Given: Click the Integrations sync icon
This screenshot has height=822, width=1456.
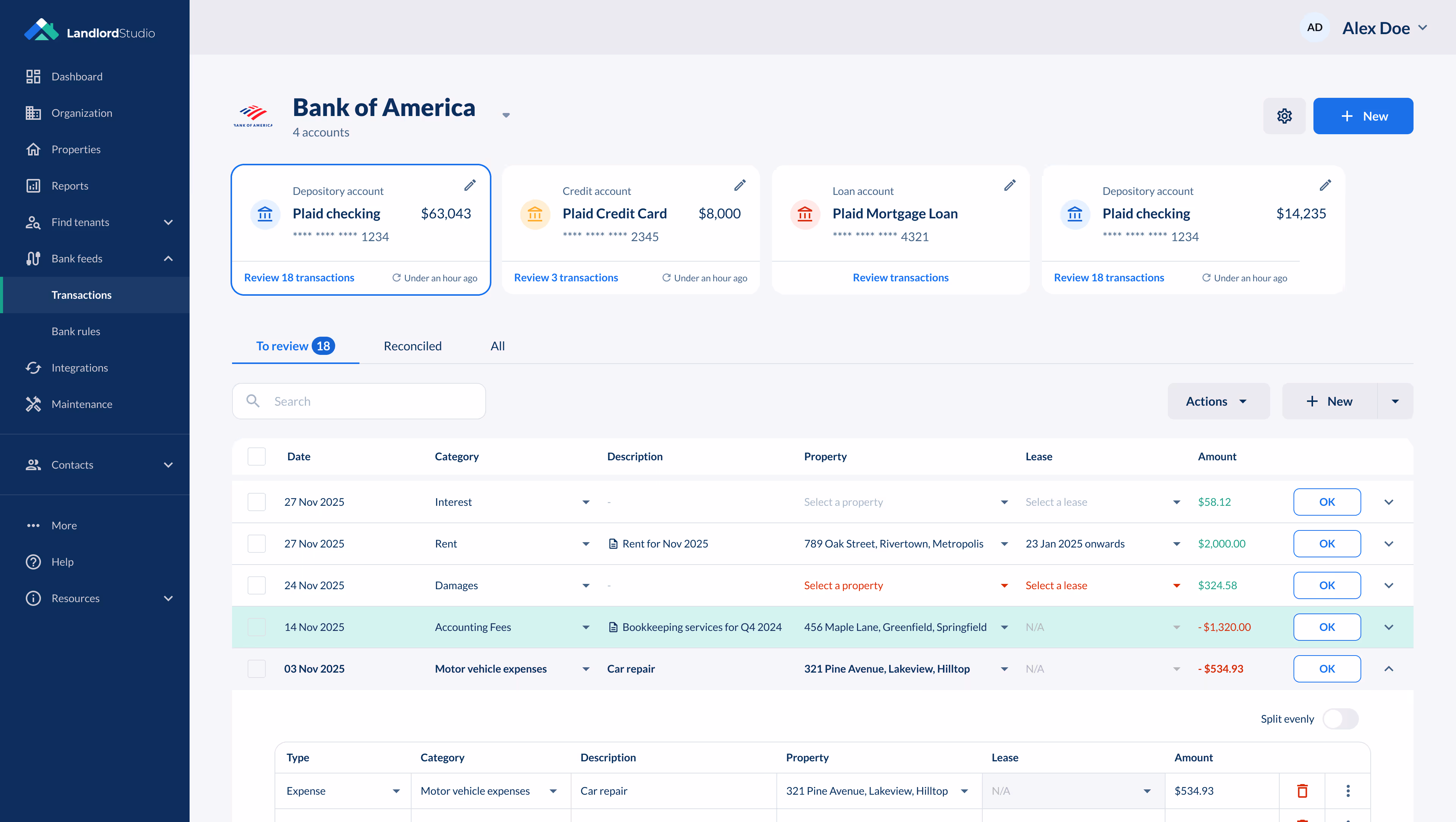Looking at the screenshot, I should pyautogui.click(x=33, y=367).
